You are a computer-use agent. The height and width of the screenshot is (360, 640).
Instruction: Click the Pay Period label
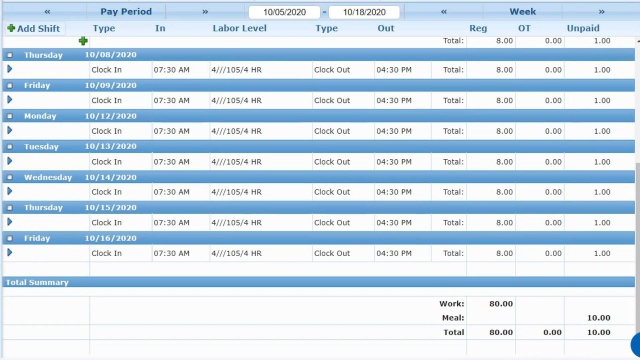[x=126, y=12]
